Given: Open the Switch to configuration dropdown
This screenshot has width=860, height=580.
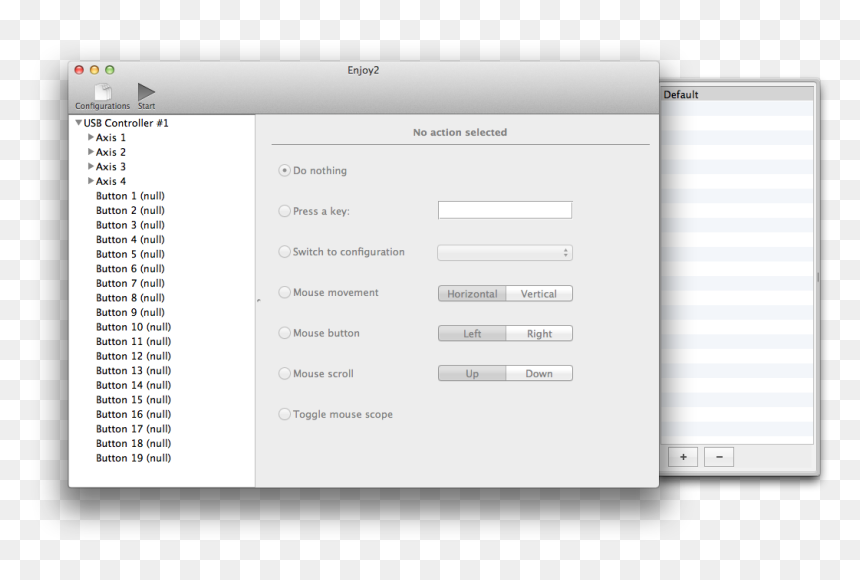Looking at the screenshot, I should [505, 252].
